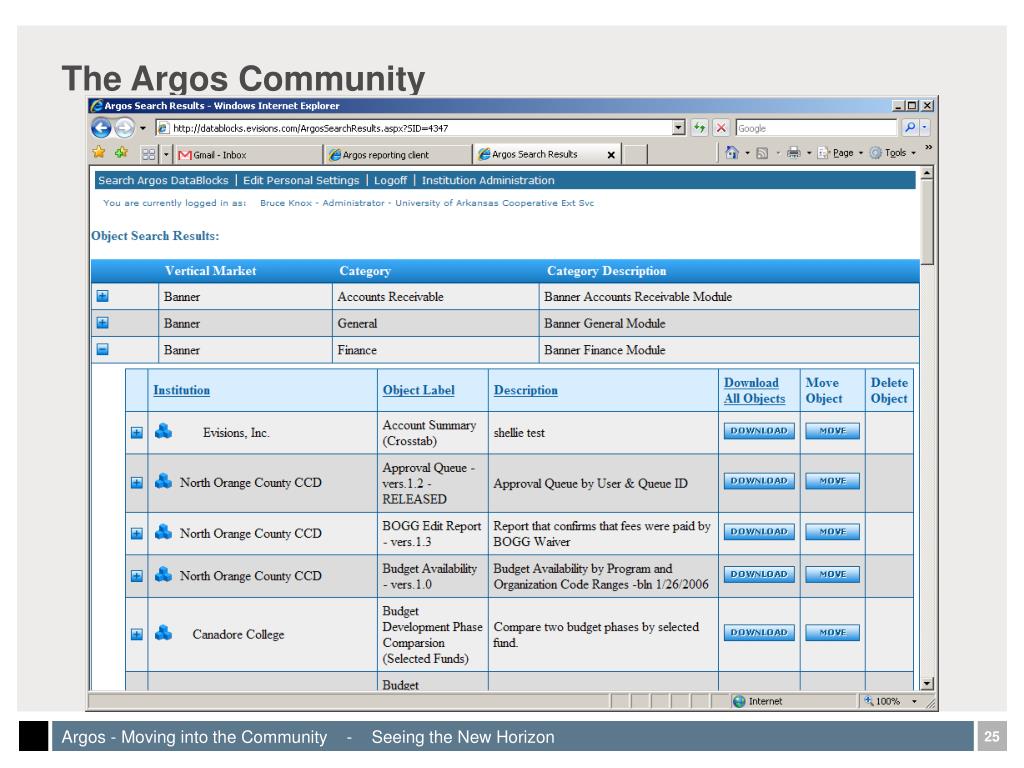Download the BOGG Edit Report object
1024x768 pixels.
(759, 532)
